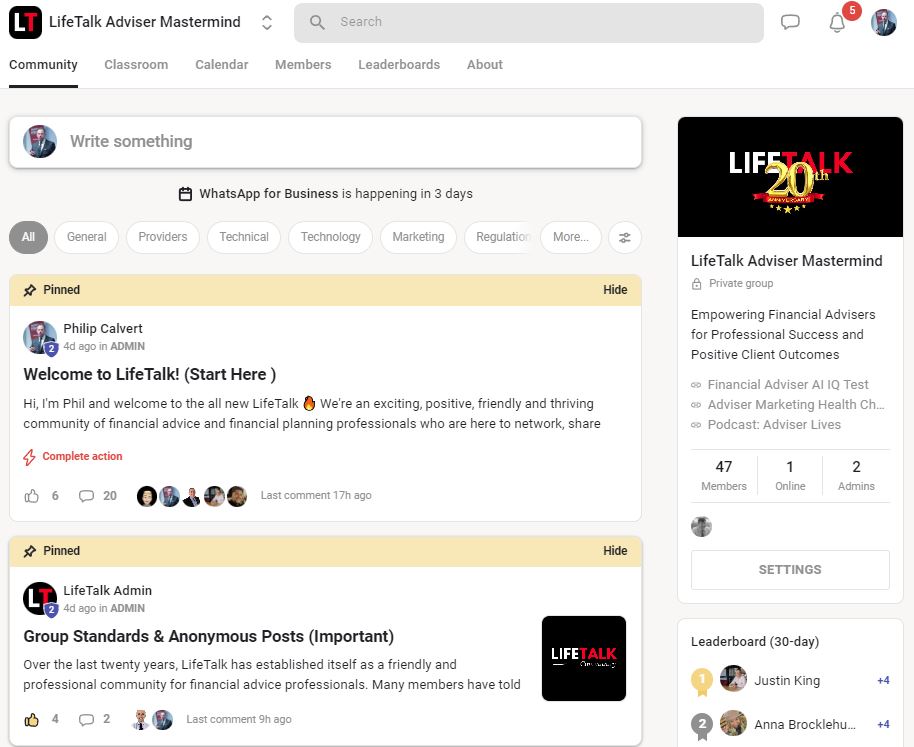The width and height of the screenshot is (914, 747).
Task: Switch to the Community tab
Action: pos(43,65)
